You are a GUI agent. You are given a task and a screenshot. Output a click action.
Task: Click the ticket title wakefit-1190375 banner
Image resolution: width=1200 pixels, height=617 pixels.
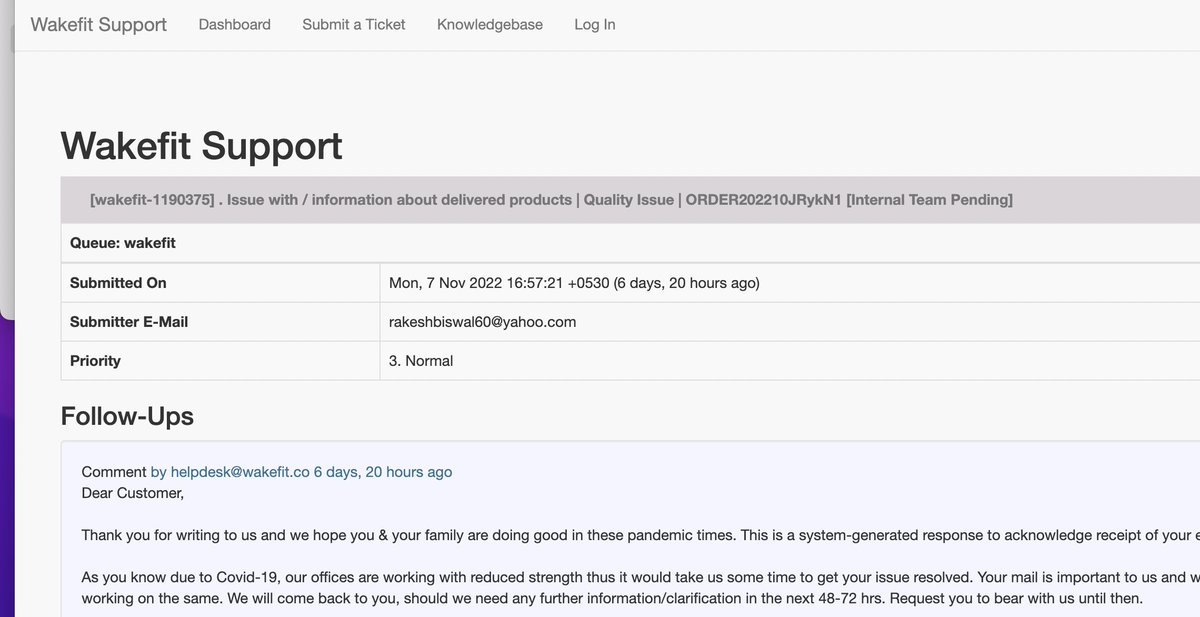point(630,200)
